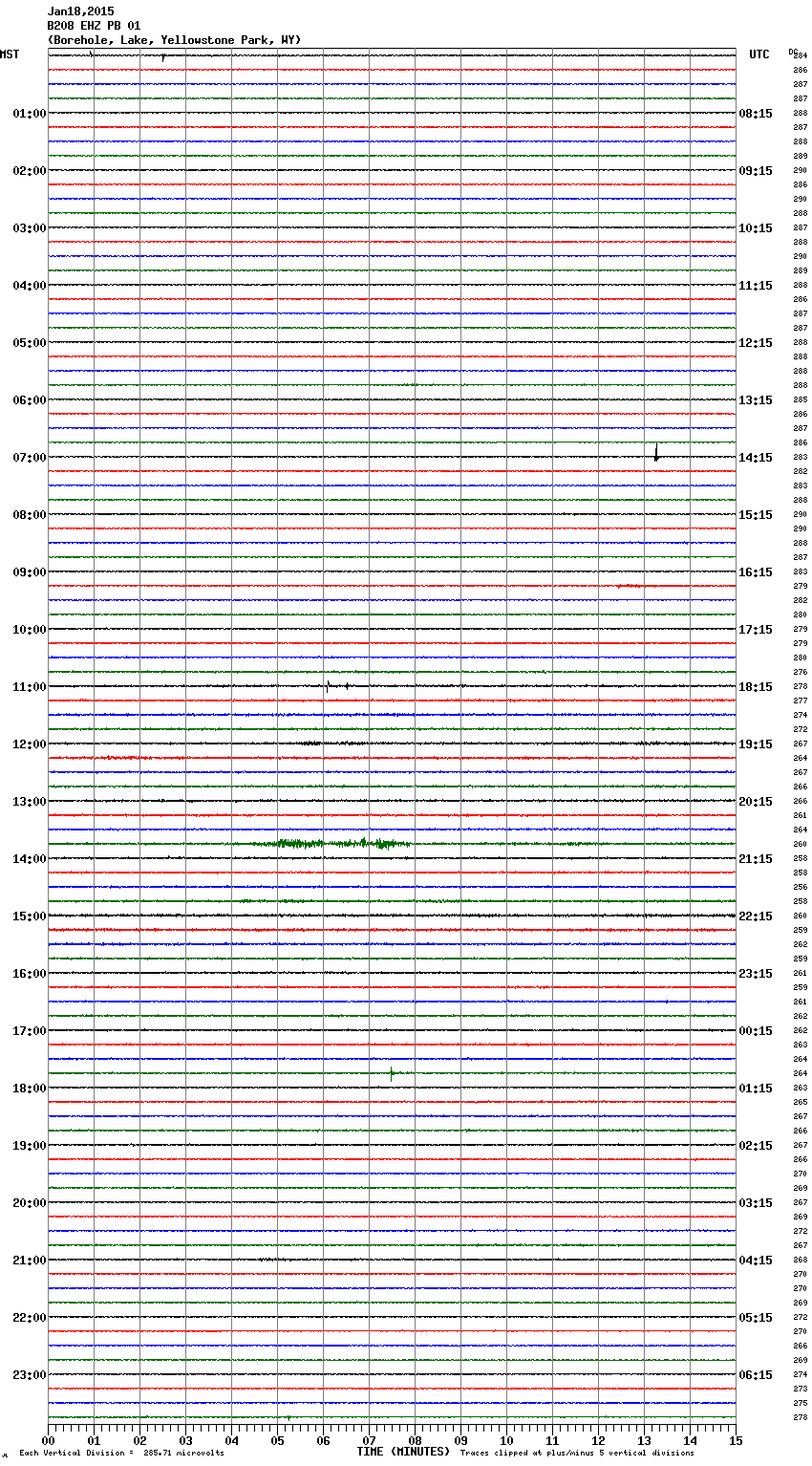Click the "05:15" UTC time label

pyautogui.click(x=756, y=1318)
